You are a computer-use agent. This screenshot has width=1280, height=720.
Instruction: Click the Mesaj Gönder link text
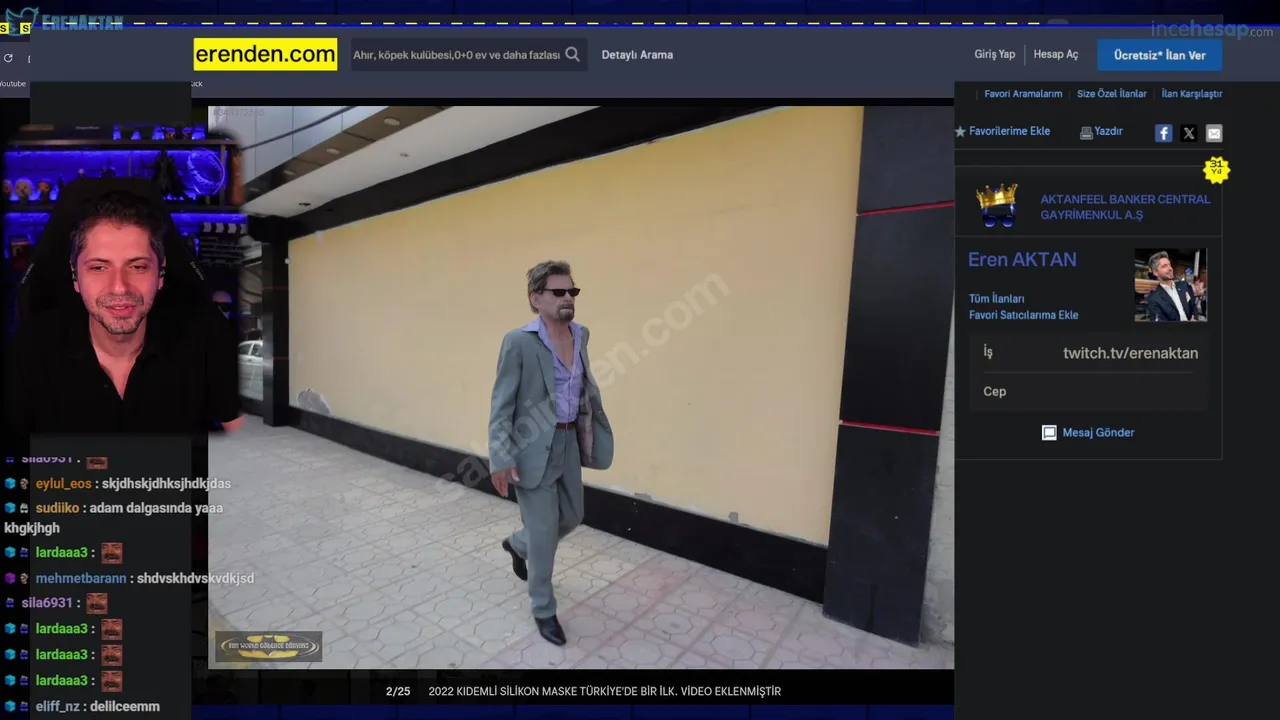(1098, 433)
